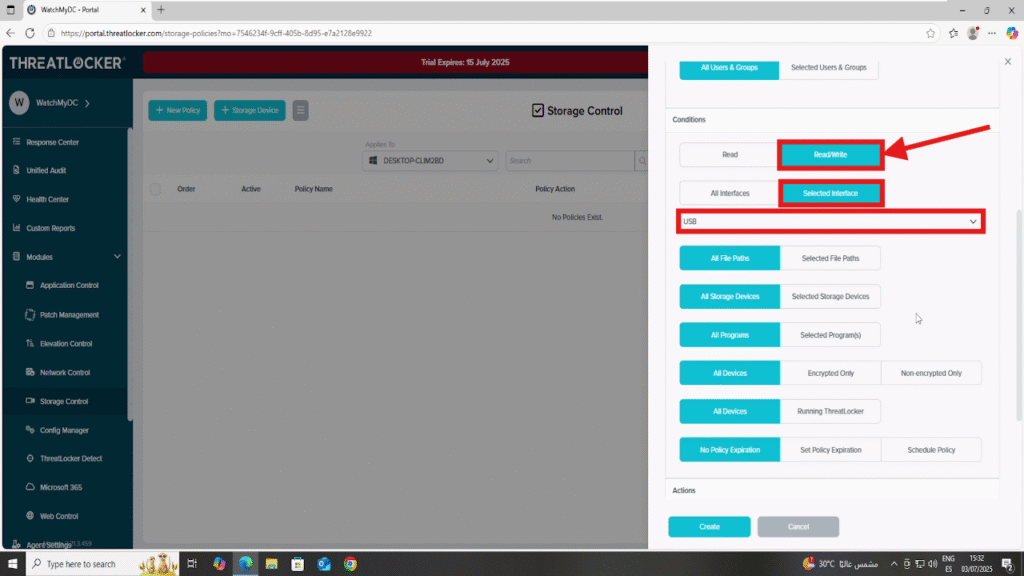Choose Selected Users & Groups option
1024x576 pixels.
pos(829,68)
